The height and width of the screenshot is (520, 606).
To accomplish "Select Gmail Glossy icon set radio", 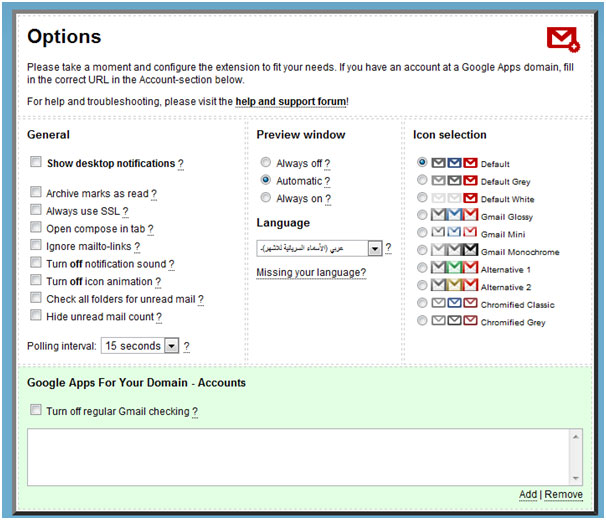I will point(422,215).
